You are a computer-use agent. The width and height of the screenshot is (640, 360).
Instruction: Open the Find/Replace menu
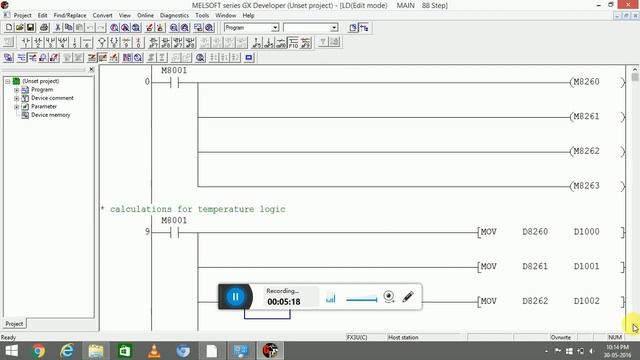pyautogui.click(x=70, y=16)
